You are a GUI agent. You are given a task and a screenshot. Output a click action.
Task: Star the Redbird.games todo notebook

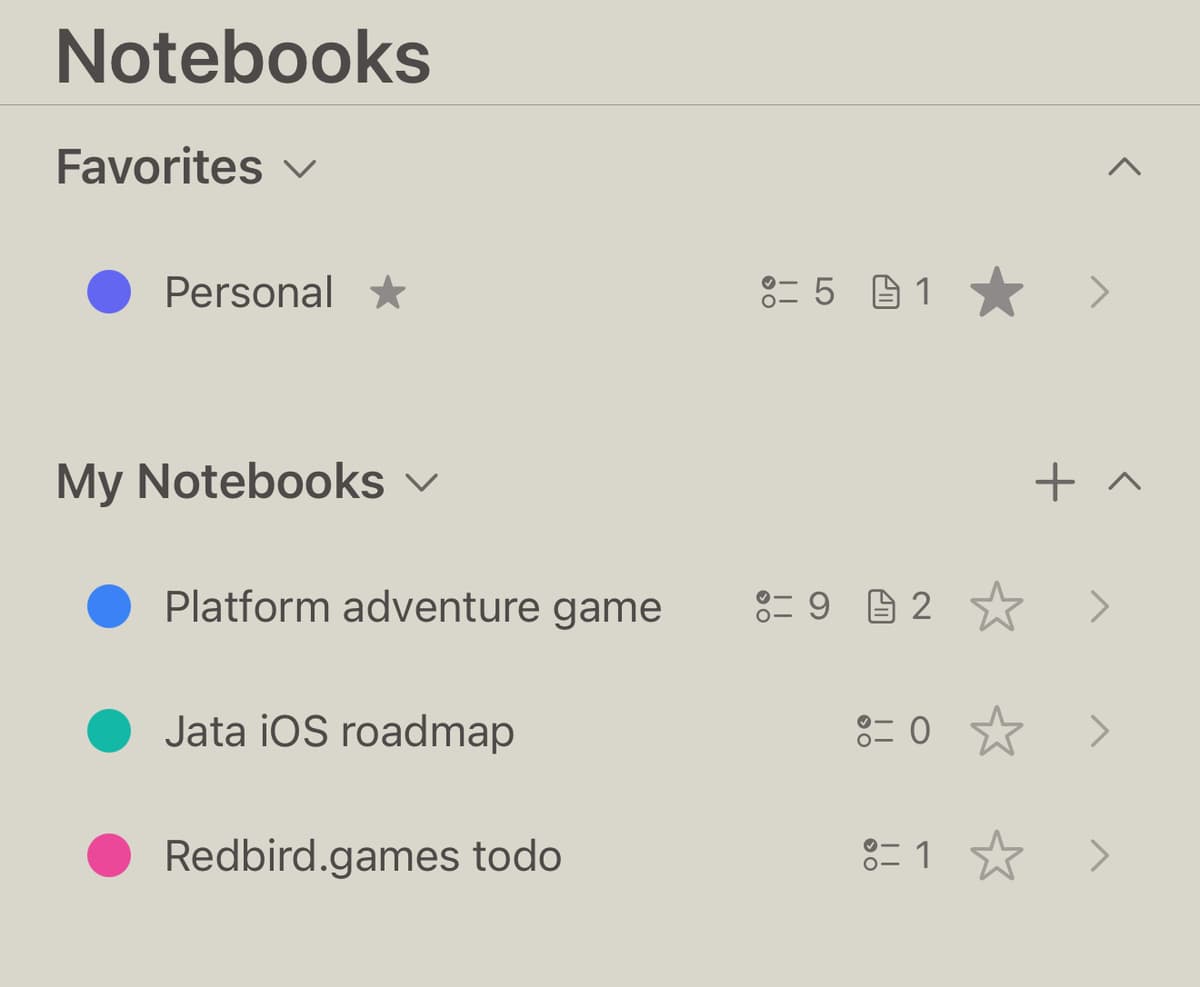(x=996, y=856)
